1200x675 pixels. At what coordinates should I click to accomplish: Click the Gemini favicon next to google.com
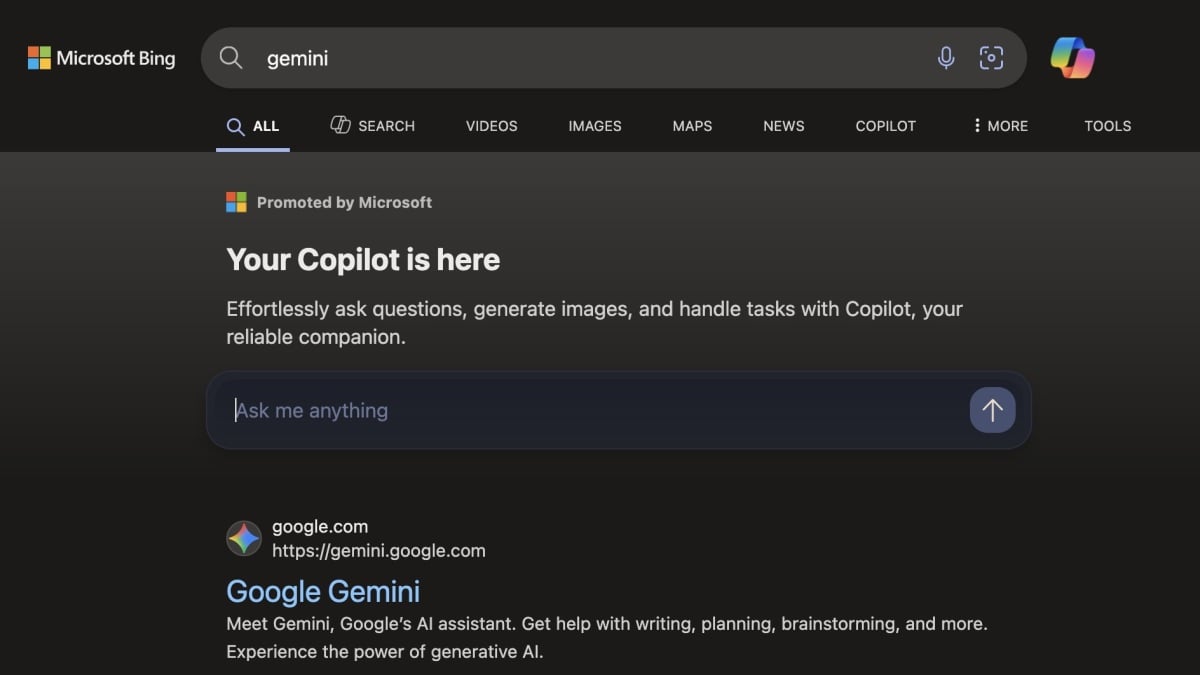coord(243,538)
